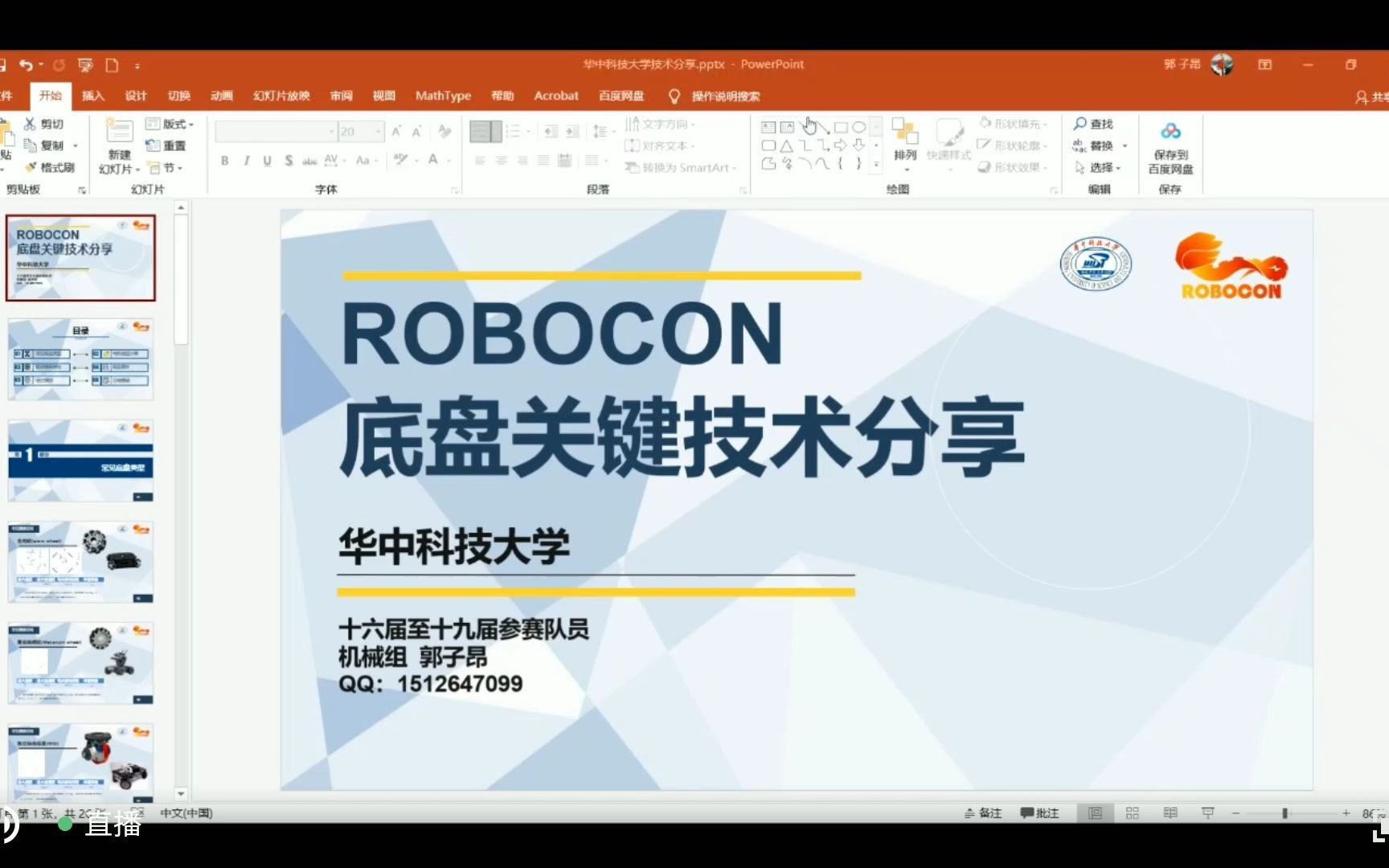Center align text in paragraph group
1389x868 pixels.
pos(501,161)
